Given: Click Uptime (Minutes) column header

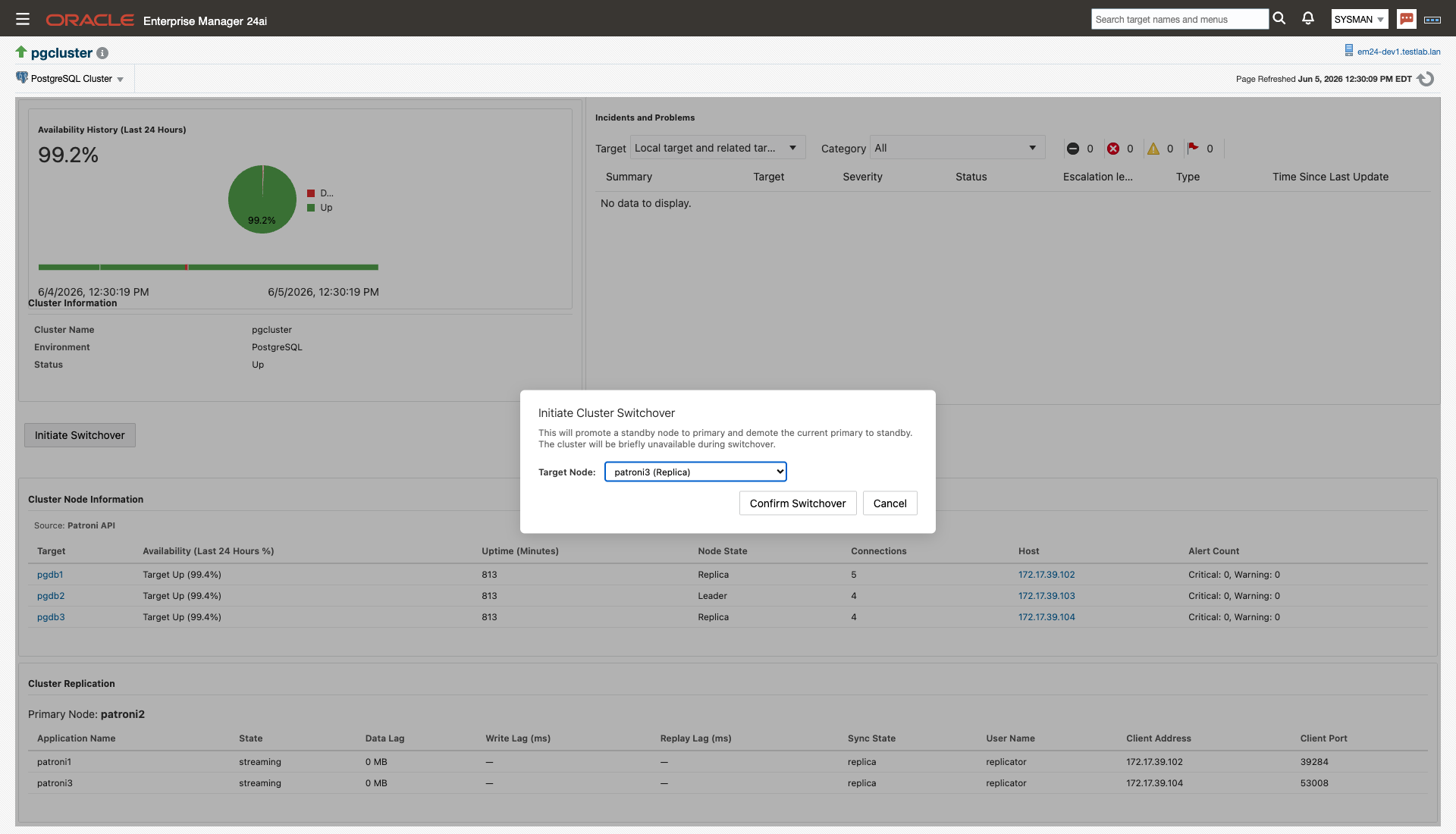Looking at the screenshot, I should (x=519, y=551).
